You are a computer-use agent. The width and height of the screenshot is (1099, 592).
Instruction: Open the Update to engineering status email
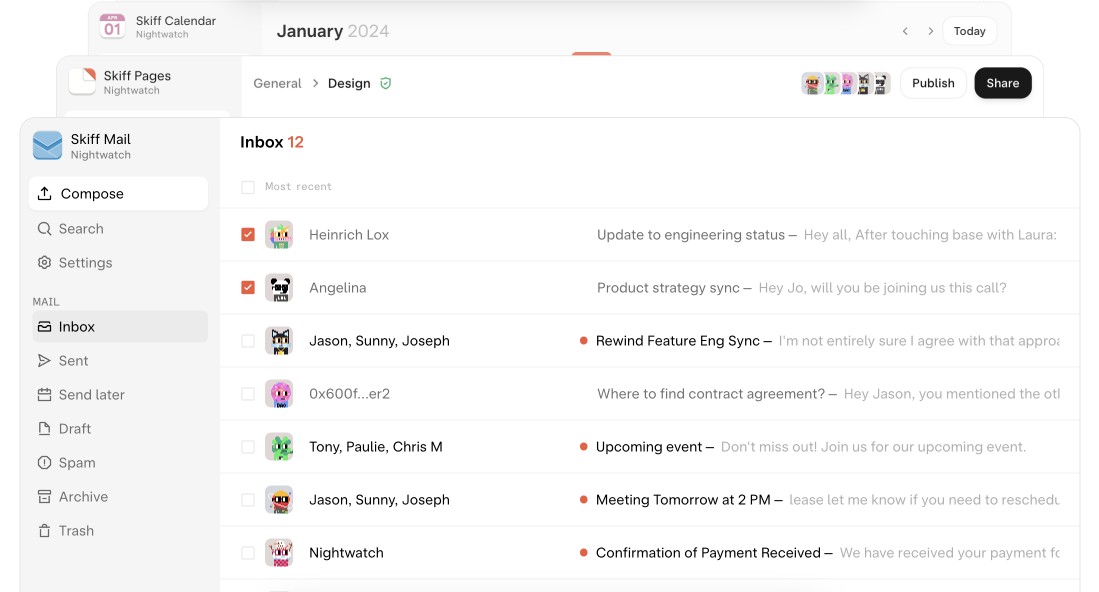pos(650,235)
